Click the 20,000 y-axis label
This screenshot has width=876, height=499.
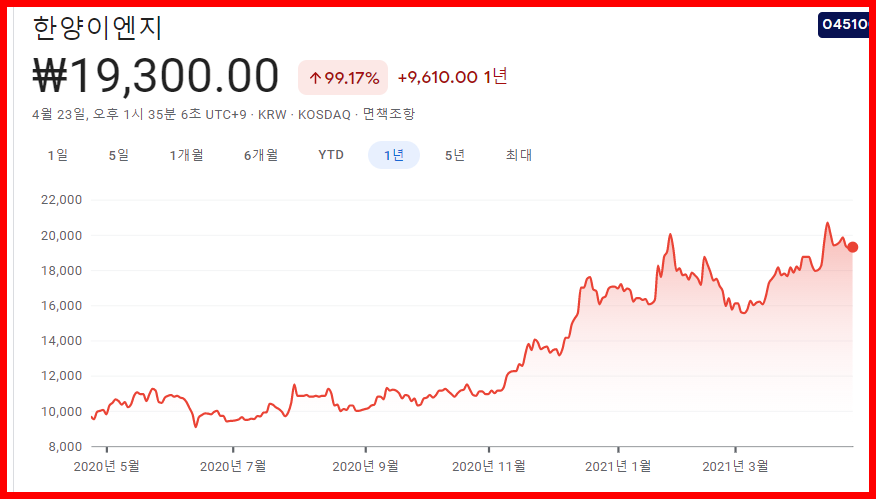(61, 236)
